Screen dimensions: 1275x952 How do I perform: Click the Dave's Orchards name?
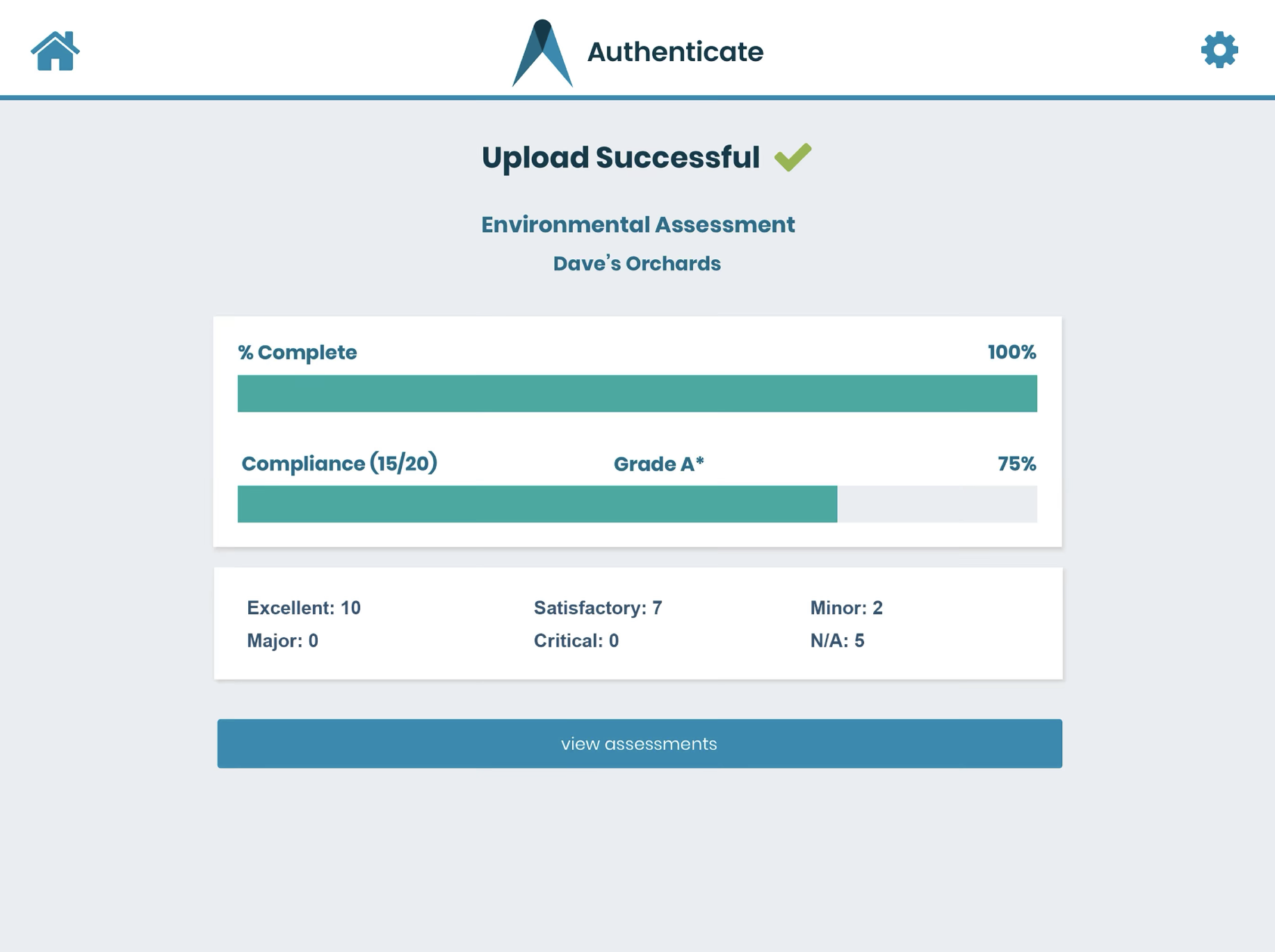point(637,263)
